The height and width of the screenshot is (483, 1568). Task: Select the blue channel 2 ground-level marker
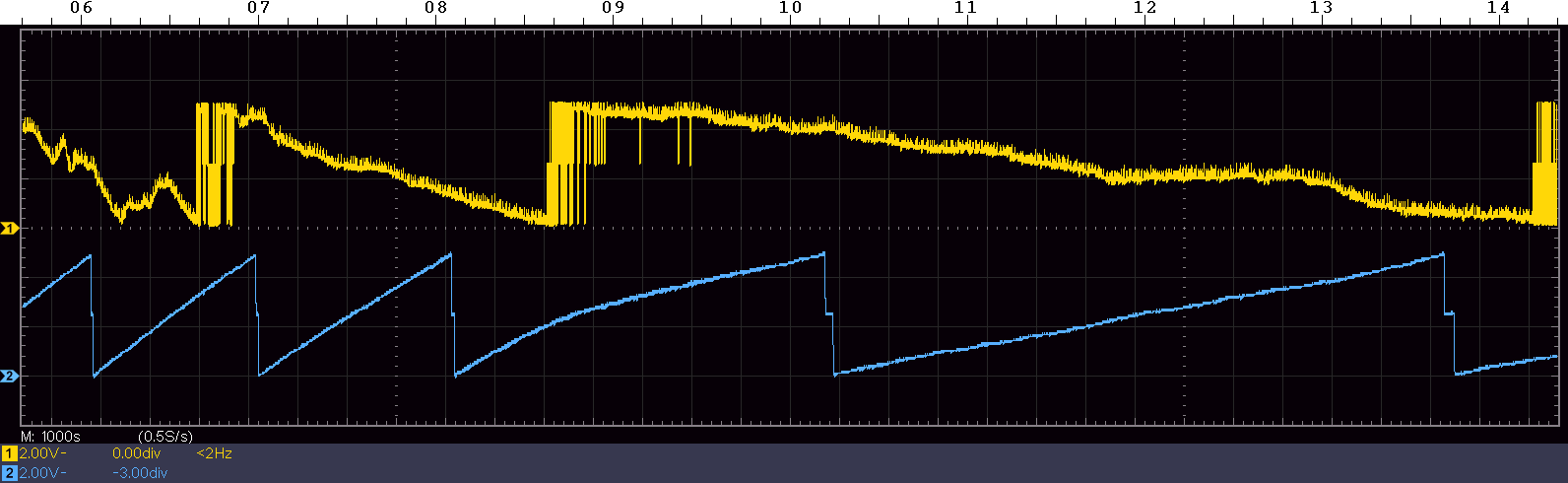coord(9,377)
